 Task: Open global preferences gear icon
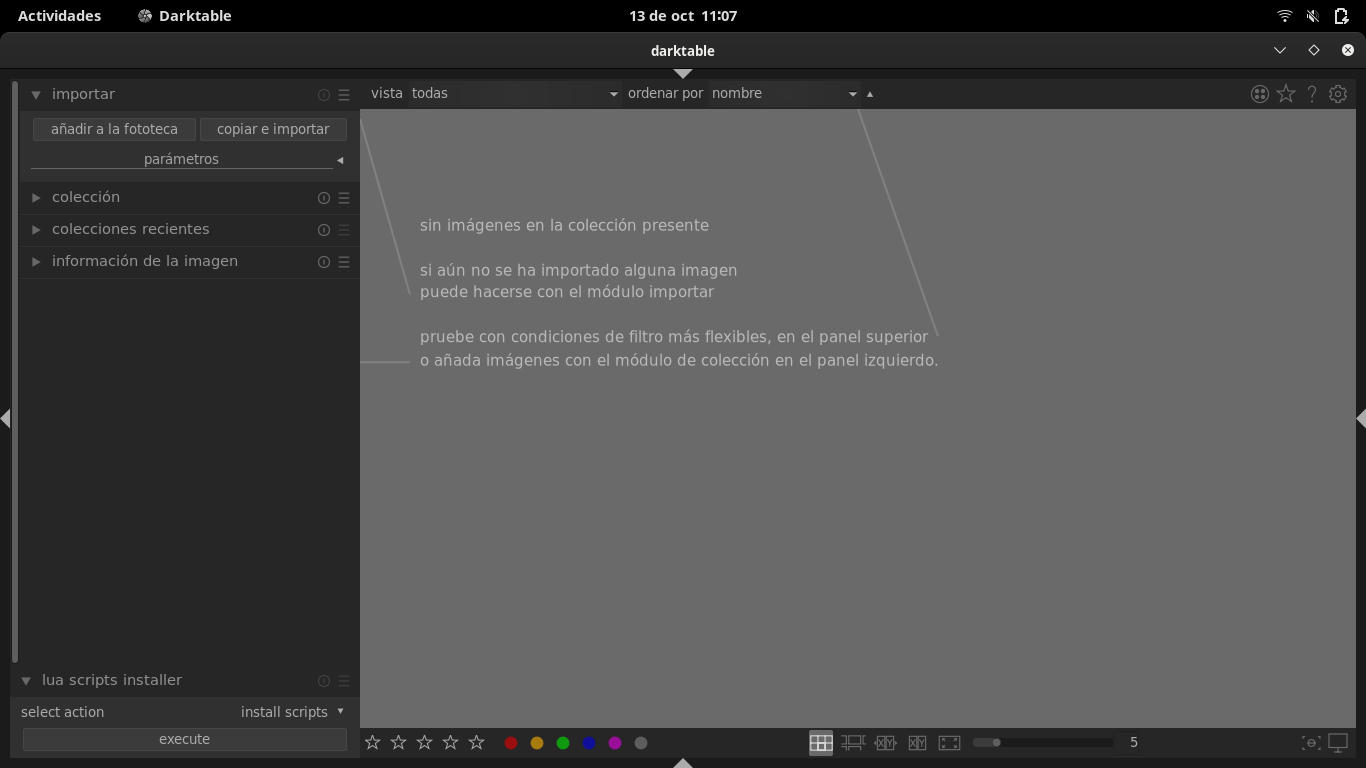coord(1338,93)
